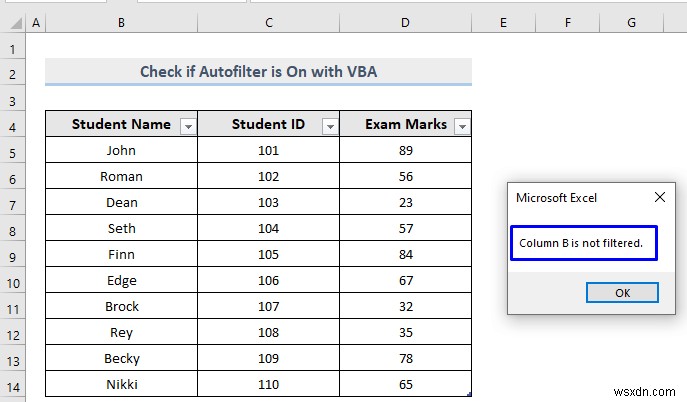The image size is (687, 402).
Task: Click the 'Exam Marks' header cell
Action: (x=405, y=124)
